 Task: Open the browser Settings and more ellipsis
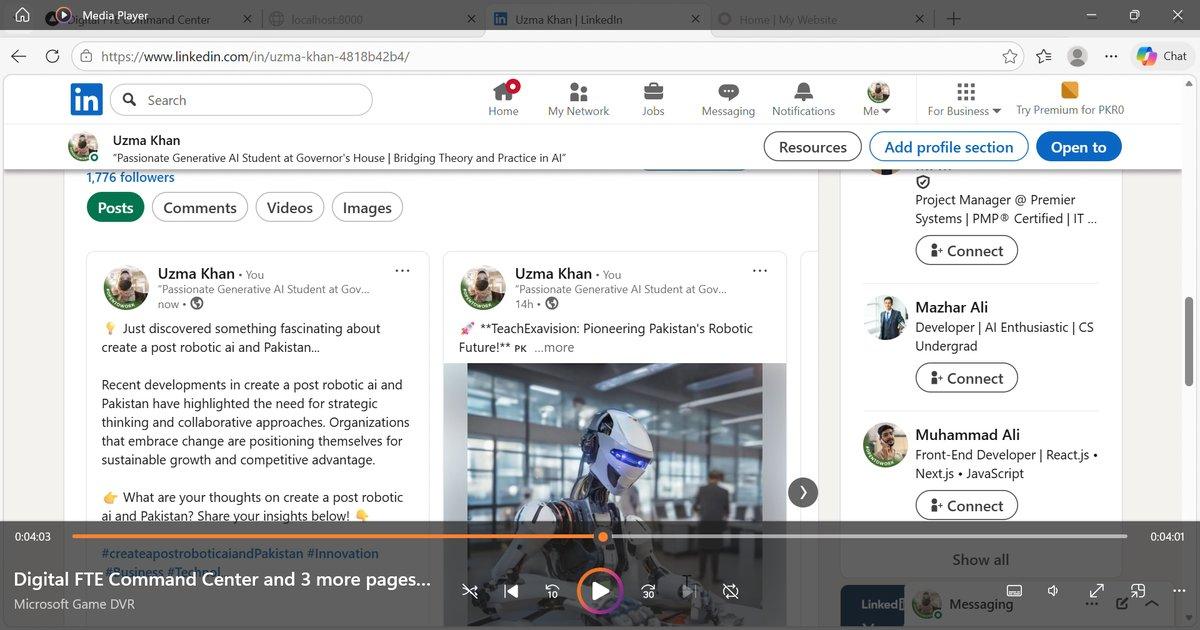(x=1110, y=57)
